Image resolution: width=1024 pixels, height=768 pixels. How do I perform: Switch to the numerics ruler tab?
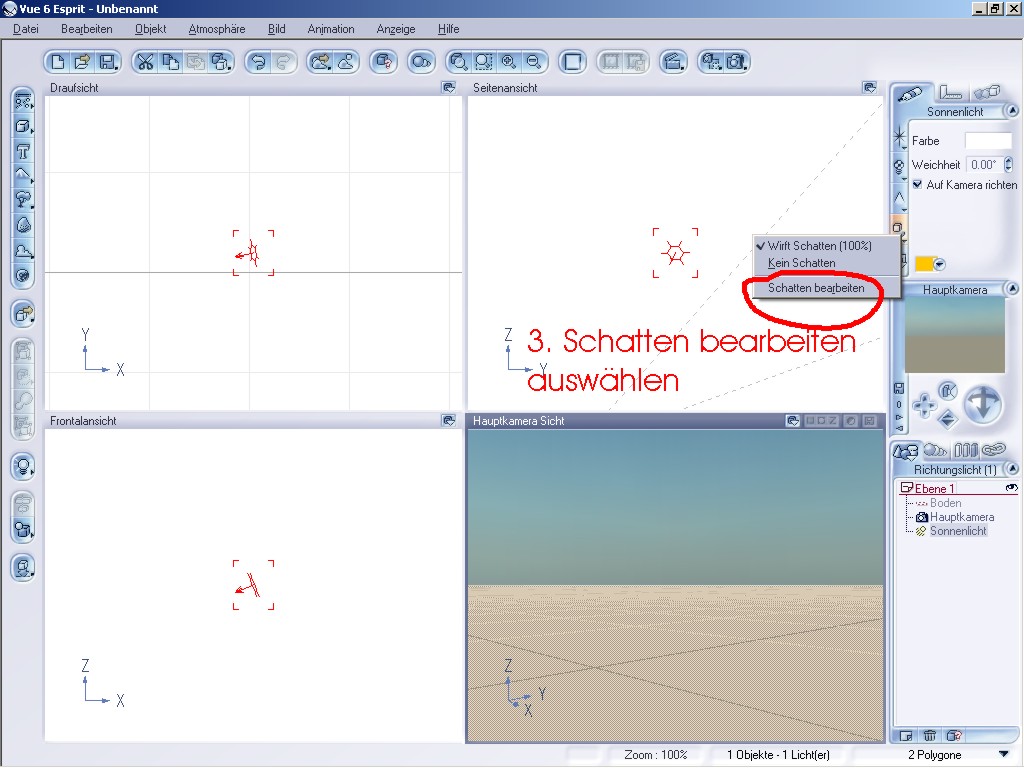coord(950,93)
